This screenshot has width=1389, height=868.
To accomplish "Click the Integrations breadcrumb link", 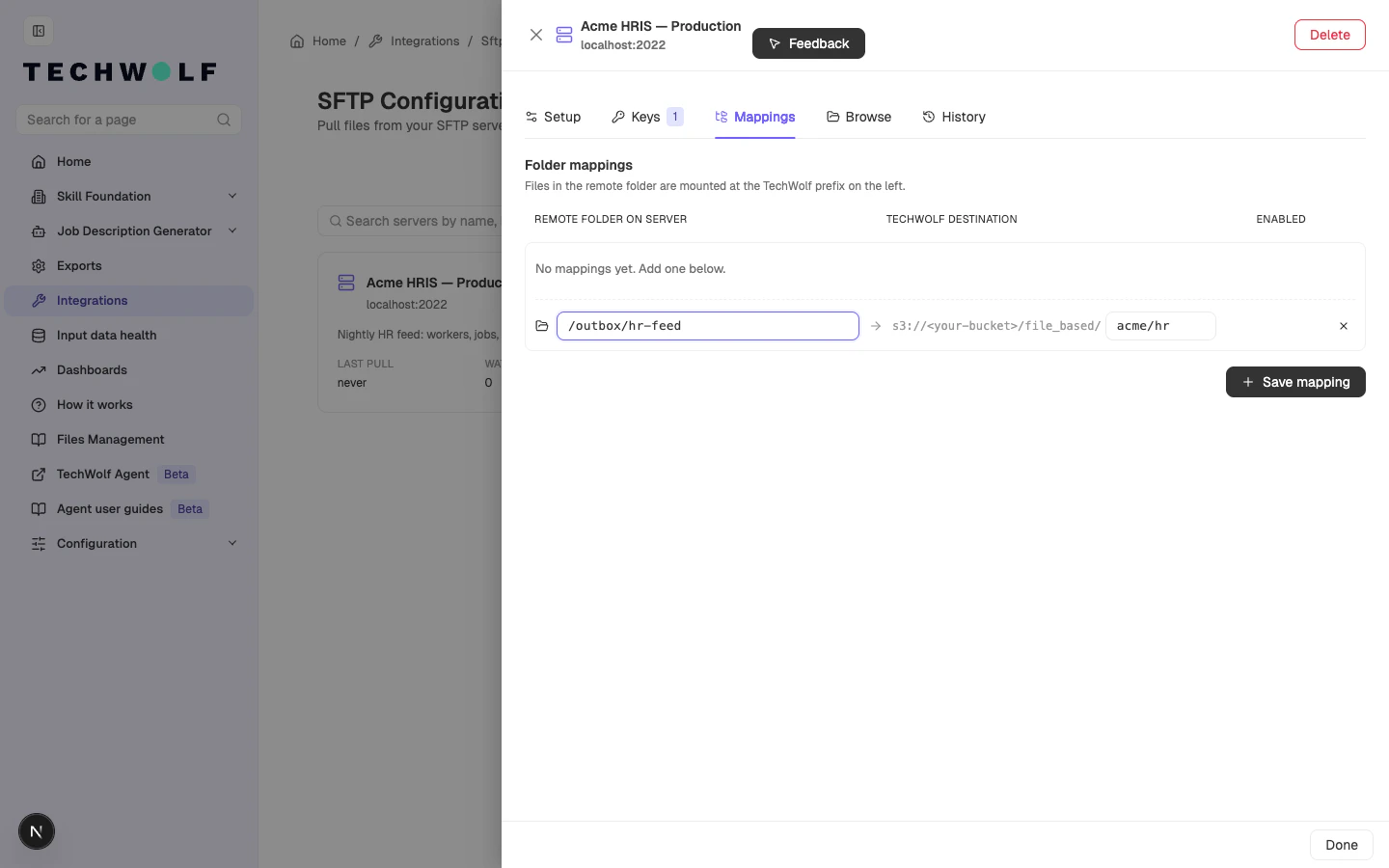I will click(414, 41).
